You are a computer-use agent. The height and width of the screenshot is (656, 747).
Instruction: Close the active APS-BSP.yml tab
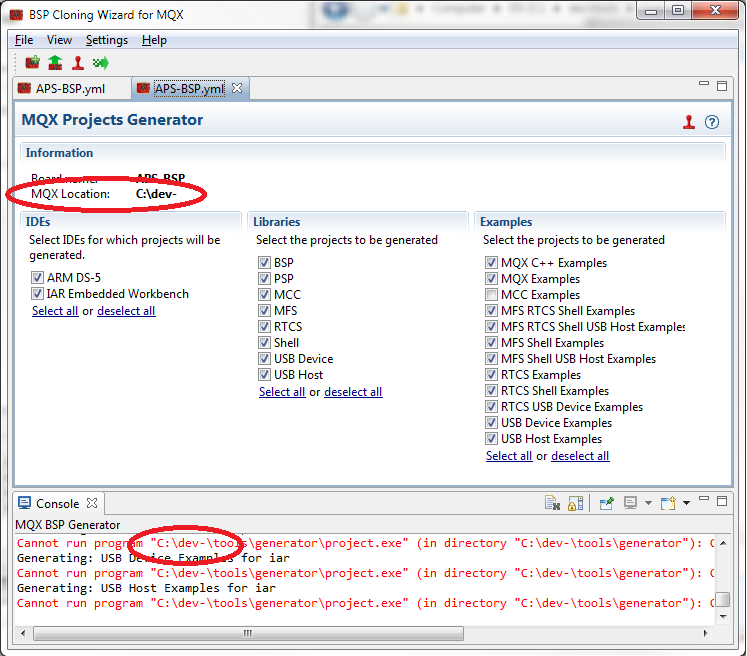pos(237,88)
